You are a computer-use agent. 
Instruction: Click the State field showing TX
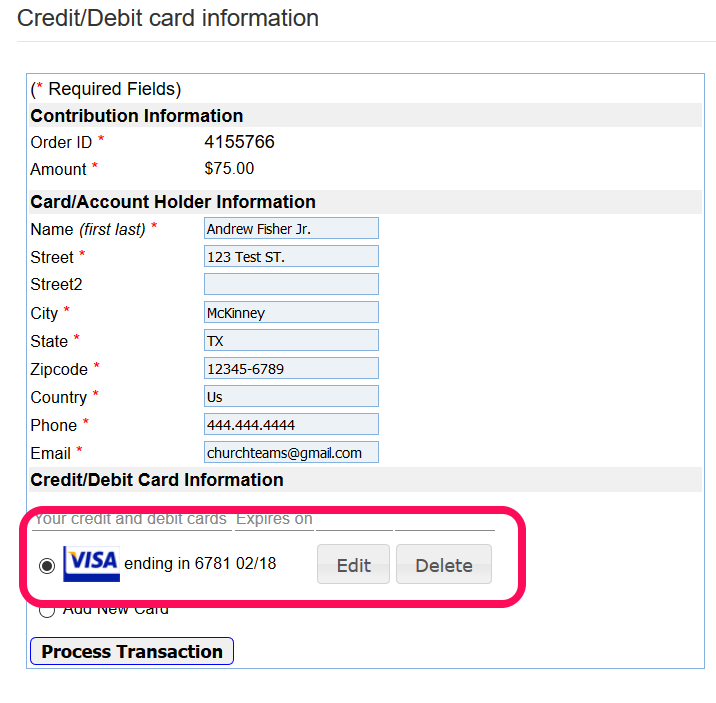[x=291, y=340]
